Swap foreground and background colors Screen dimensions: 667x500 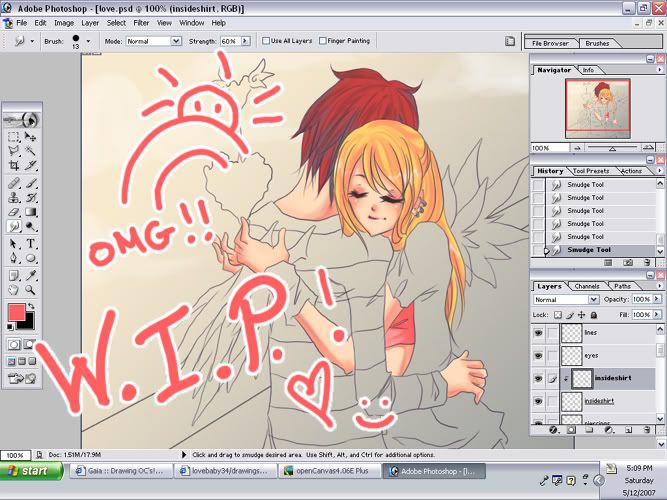31,306
